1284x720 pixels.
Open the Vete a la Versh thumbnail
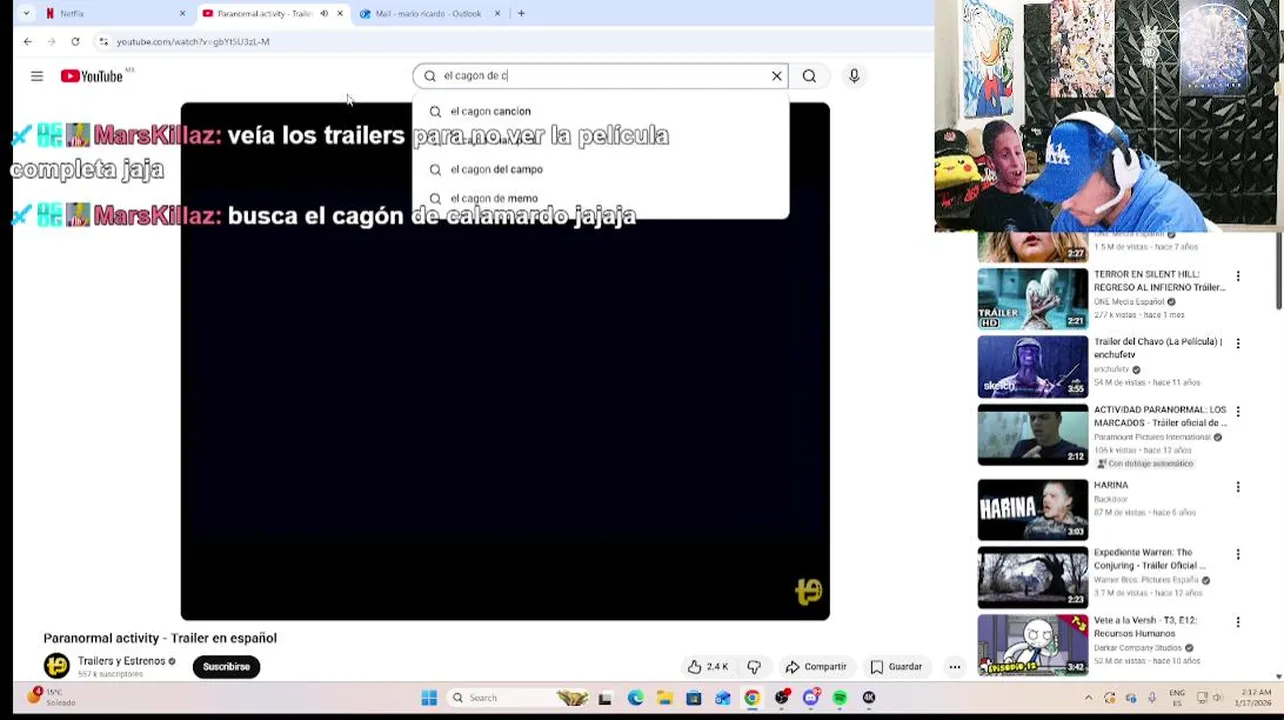(1032, 645)
